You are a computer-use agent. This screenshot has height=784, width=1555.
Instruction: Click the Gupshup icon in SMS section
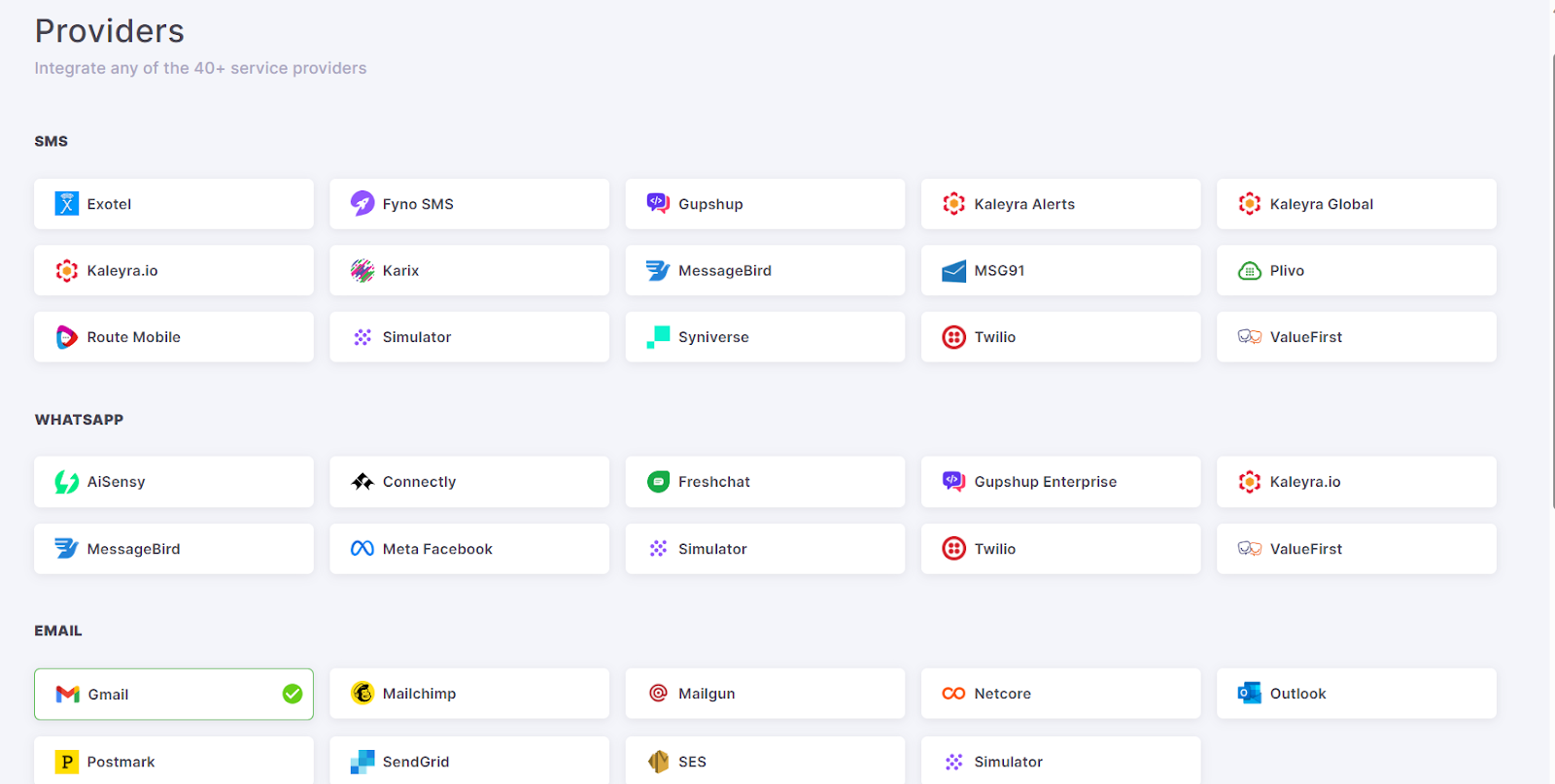pyautogui.click(x=658, y=203)
